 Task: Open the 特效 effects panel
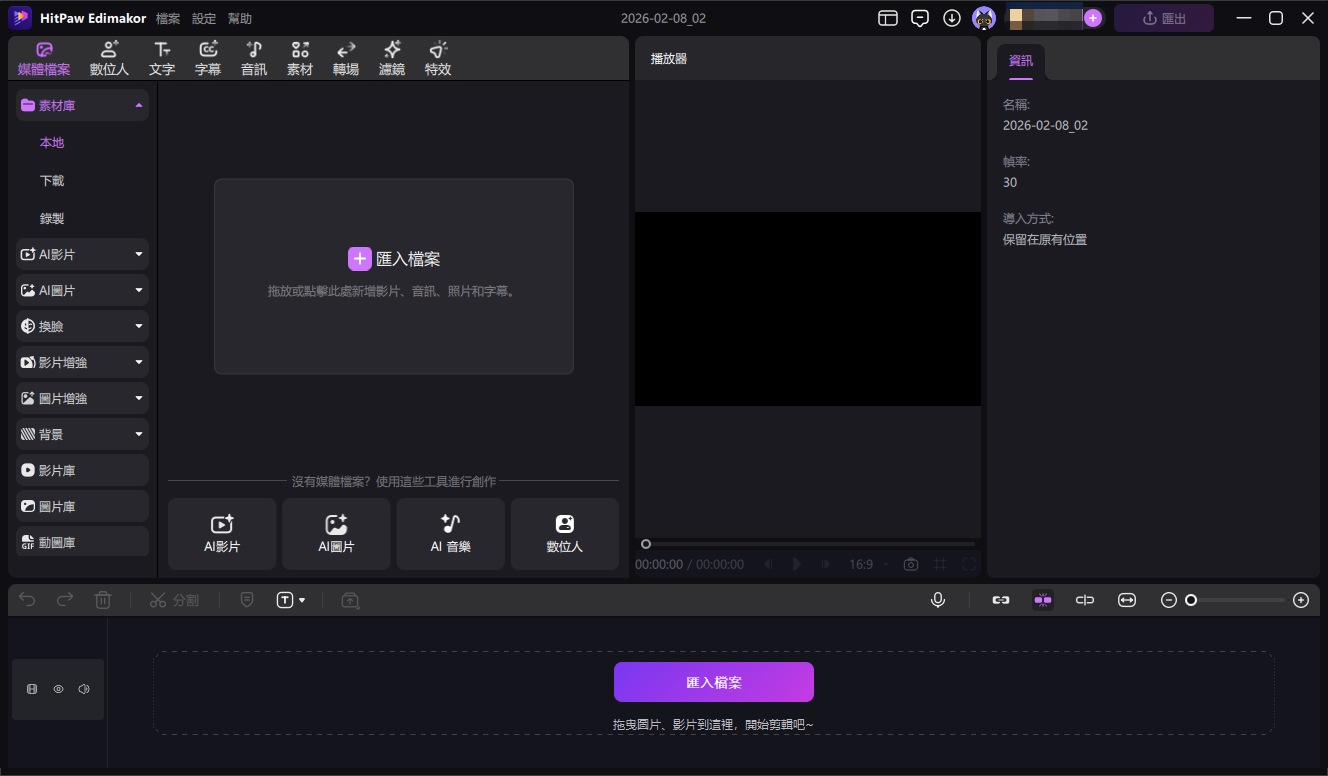[437, 57]
